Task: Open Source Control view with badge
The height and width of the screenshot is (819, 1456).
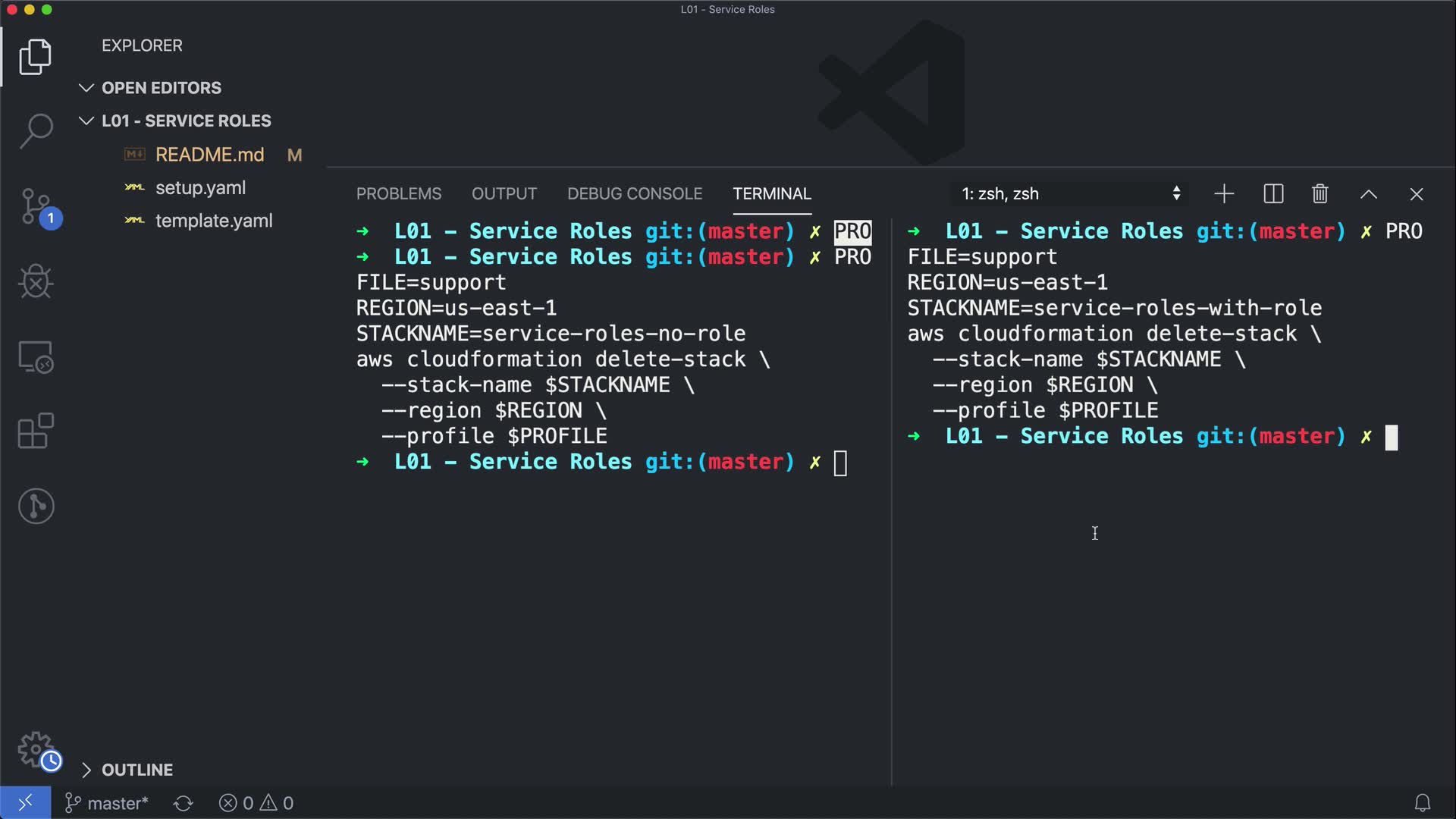Action: pos(36,206)
